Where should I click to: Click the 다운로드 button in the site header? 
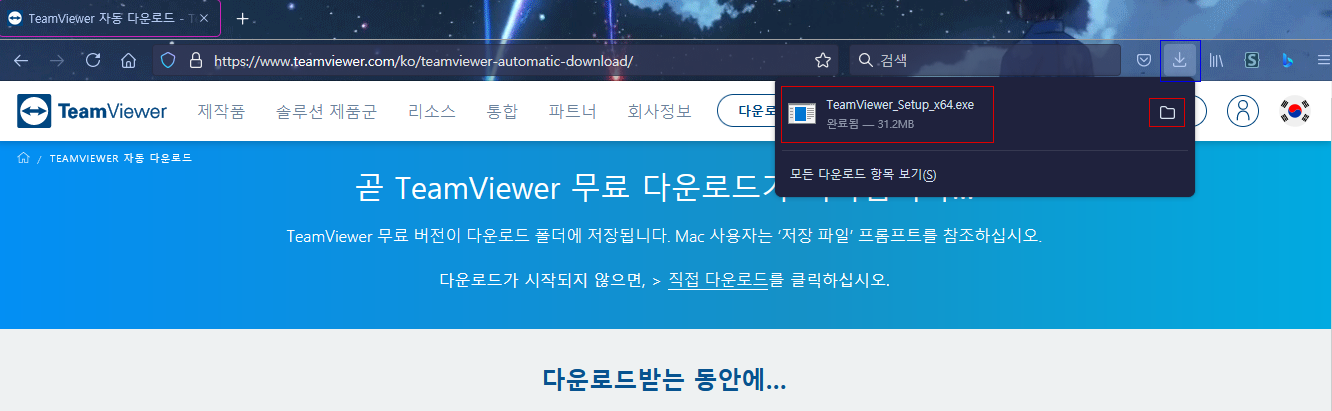747,111
